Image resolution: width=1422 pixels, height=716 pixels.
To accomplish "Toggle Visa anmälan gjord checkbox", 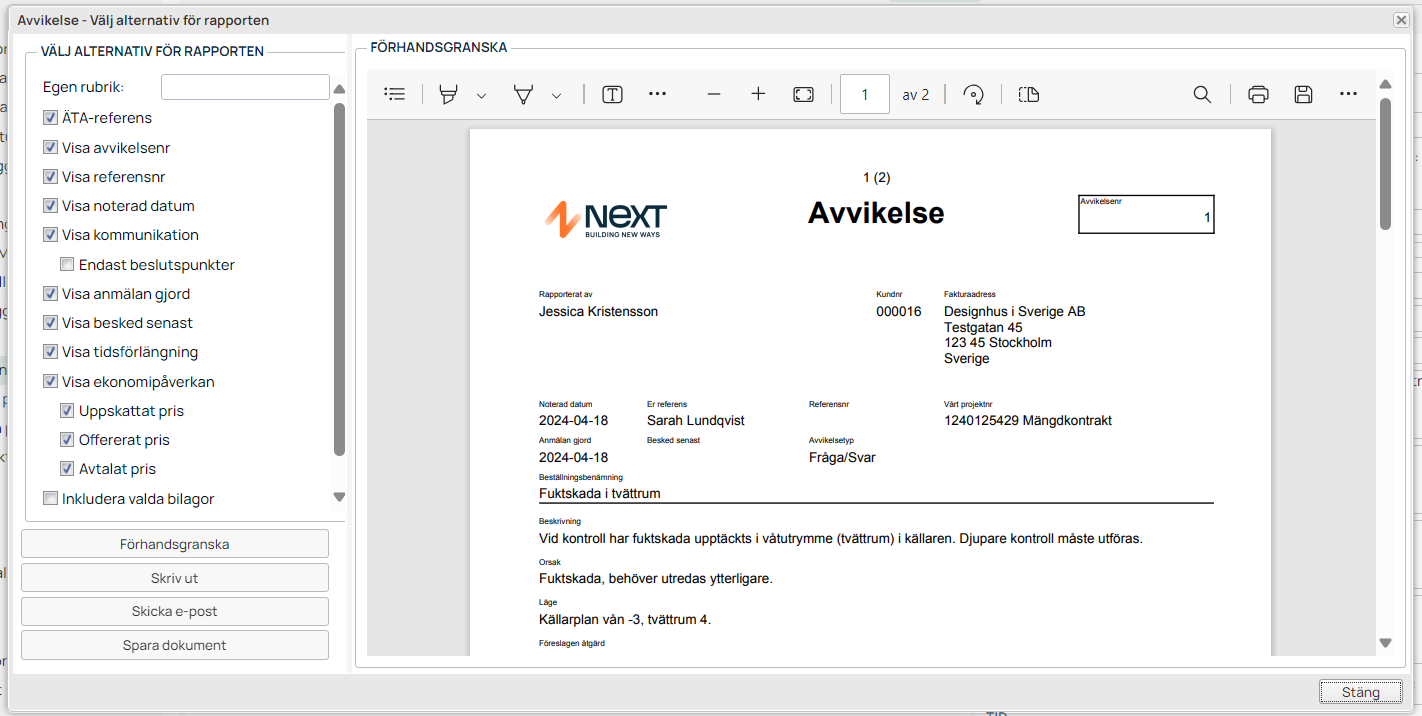I will coord(50,294).
